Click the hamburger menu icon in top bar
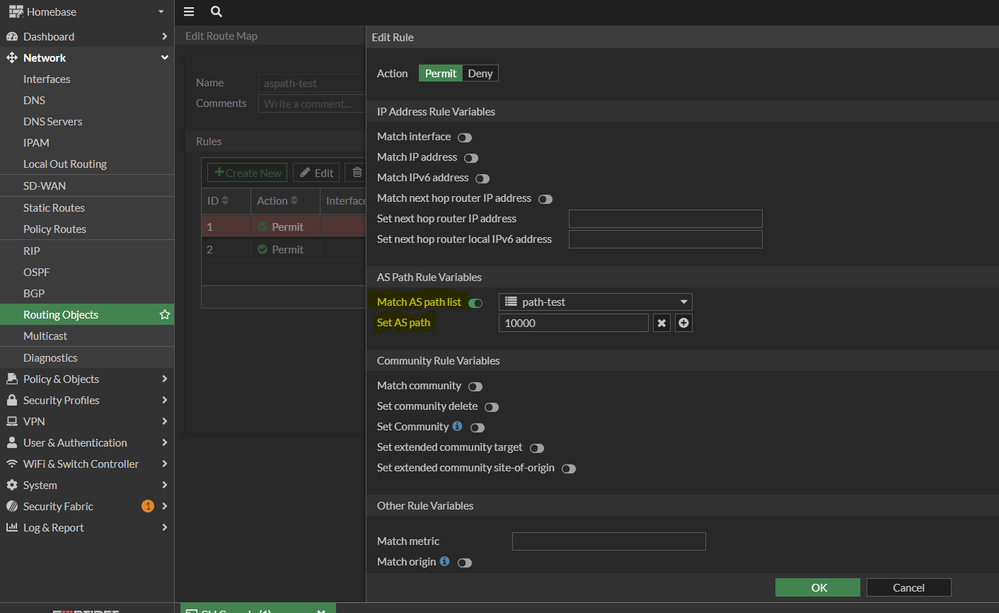The width and height of the screenshot is (999, 613). 189,12
